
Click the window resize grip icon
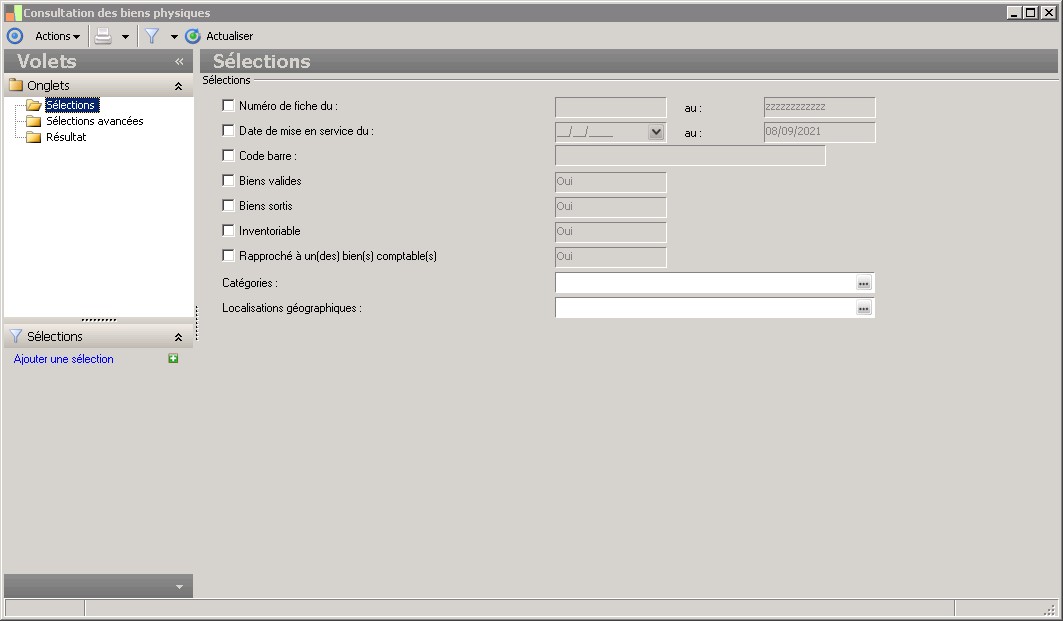click(1049, 609)
